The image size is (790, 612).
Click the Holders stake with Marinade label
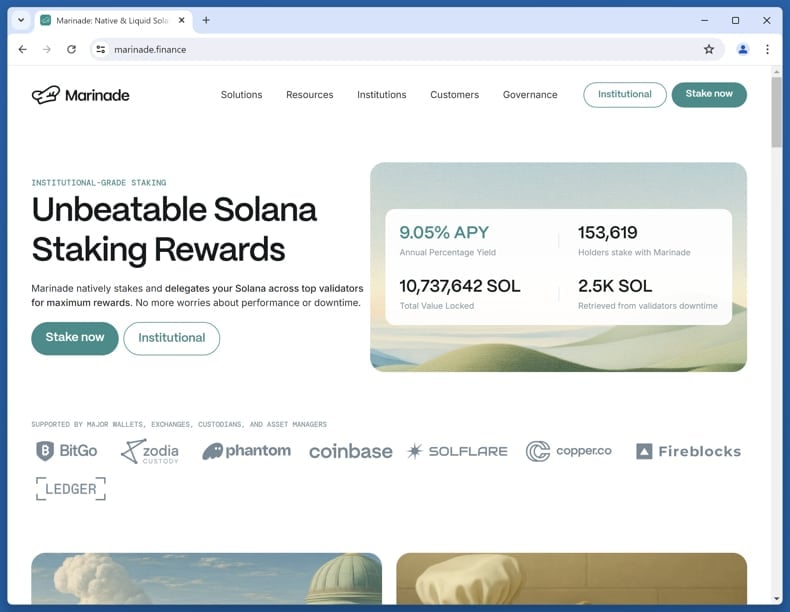pyautogui.click(x=634, y=252)
